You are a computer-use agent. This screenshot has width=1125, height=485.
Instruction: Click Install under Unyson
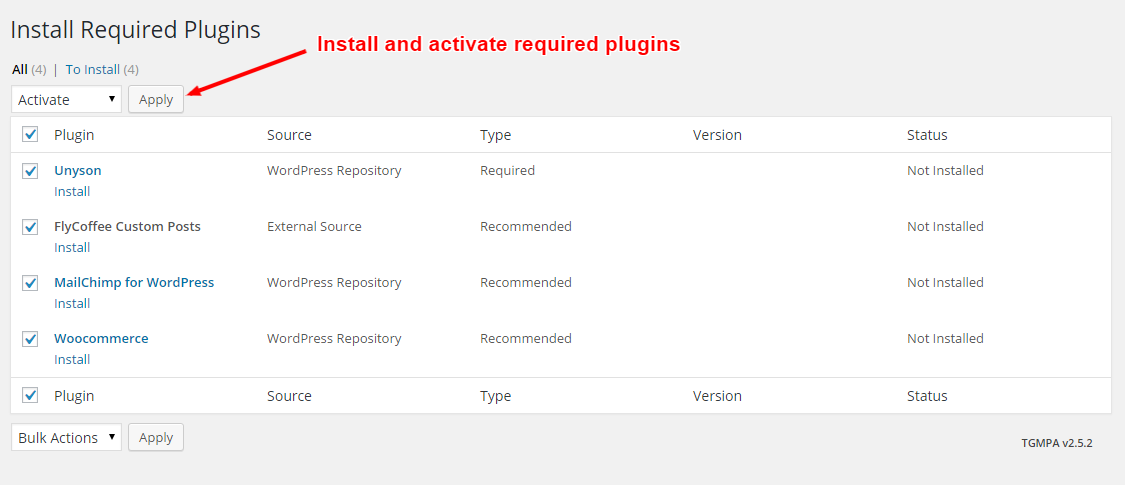pos(72,191)
